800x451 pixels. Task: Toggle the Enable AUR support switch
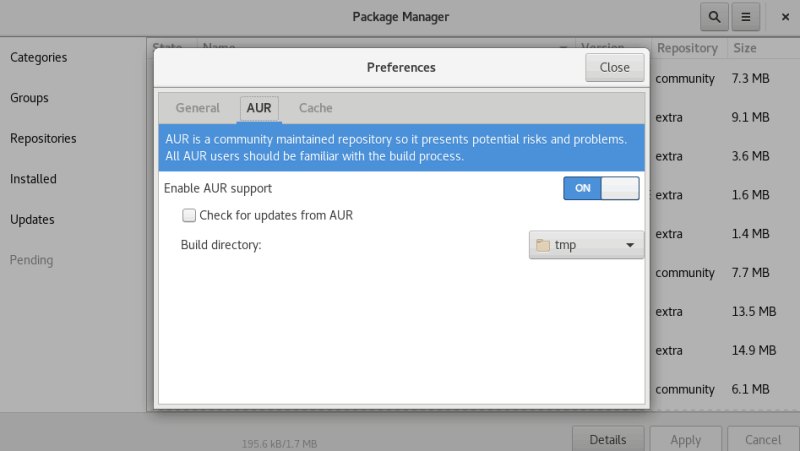tap(601, 188)
